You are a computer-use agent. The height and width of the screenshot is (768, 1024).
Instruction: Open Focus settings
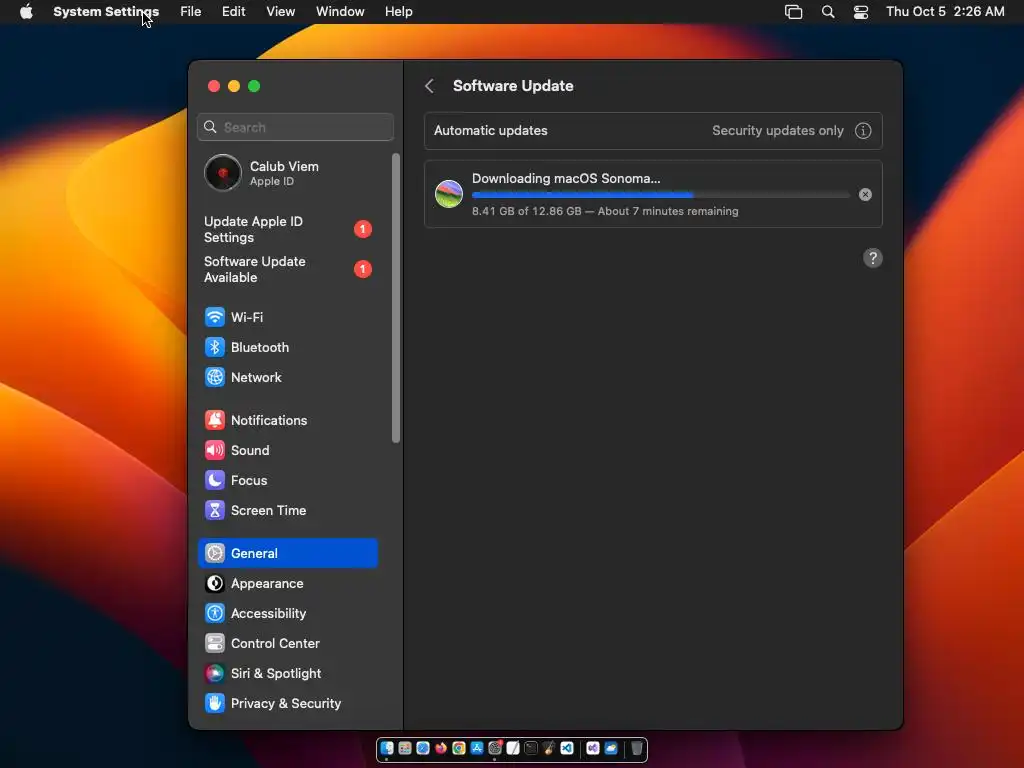tap(287, 481)
